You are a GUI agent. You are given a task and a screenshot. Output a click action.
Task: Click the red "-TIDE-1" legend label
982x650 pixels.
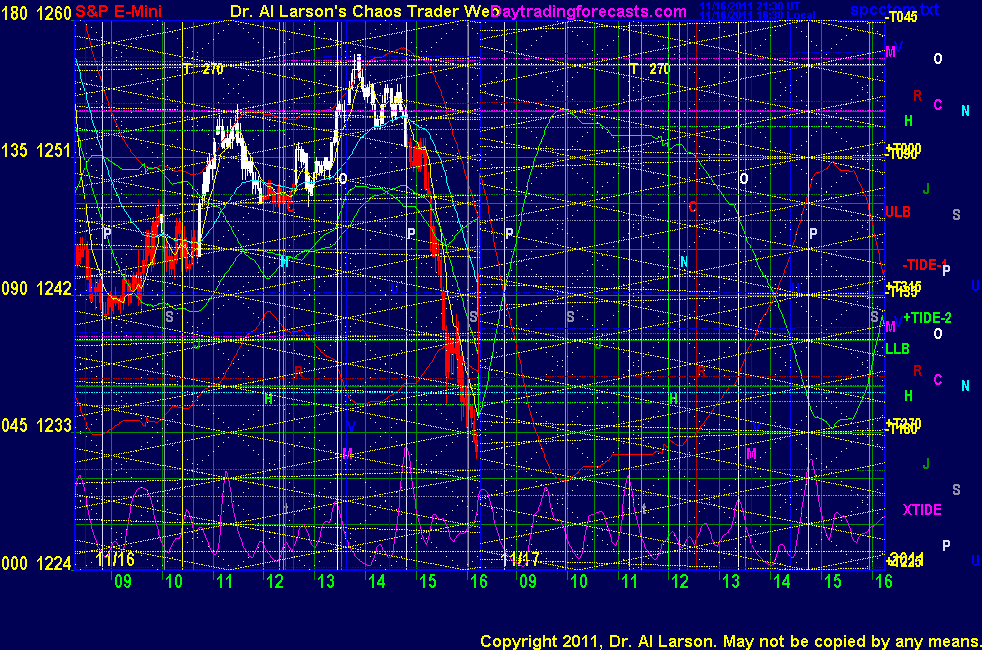[925, 265]
